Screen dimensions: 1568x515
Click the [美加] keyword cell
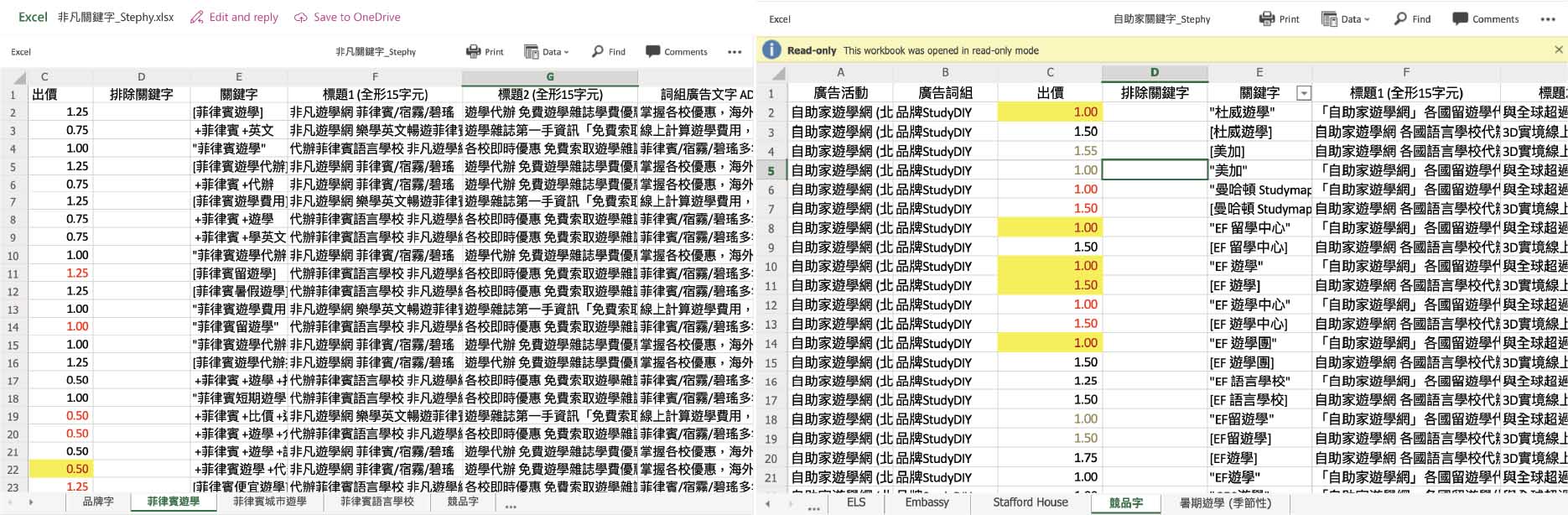tap(1259, 151)
